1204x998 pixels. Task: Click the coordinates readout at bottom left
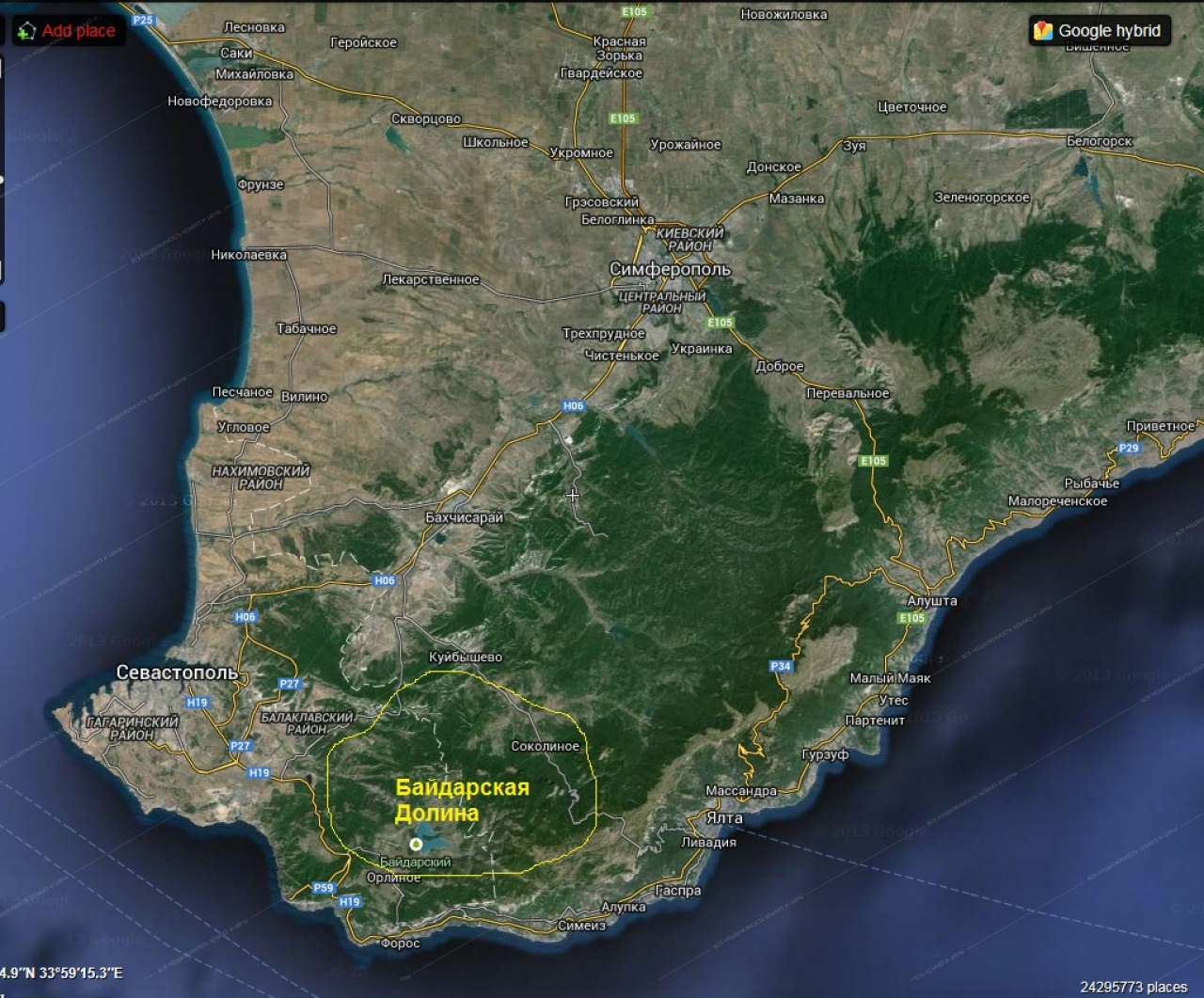click(x=61, y=973)
